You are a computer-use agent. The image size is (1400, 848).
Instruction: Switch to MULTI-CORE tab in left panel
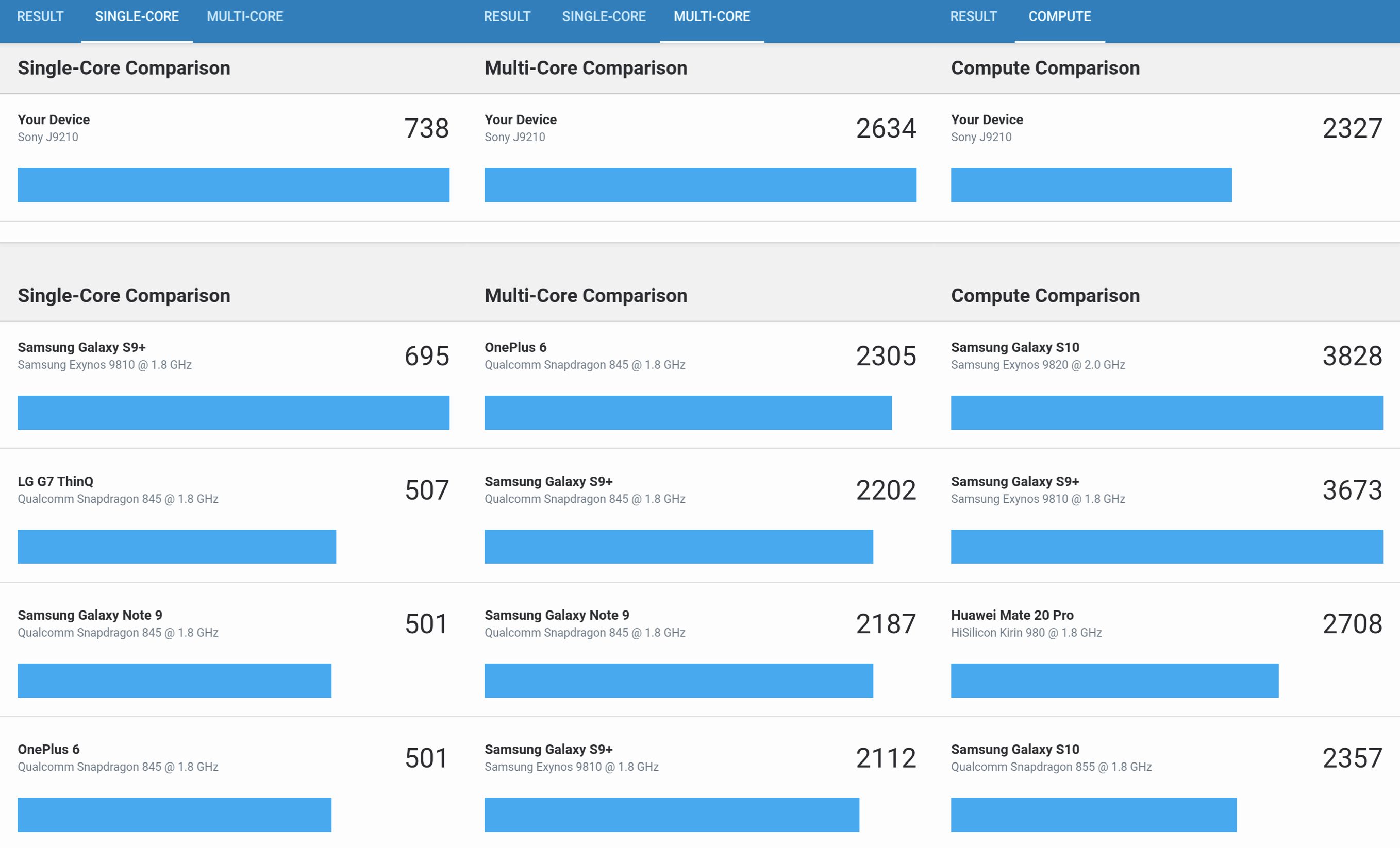pyautogui.click(x=245, y=16)
